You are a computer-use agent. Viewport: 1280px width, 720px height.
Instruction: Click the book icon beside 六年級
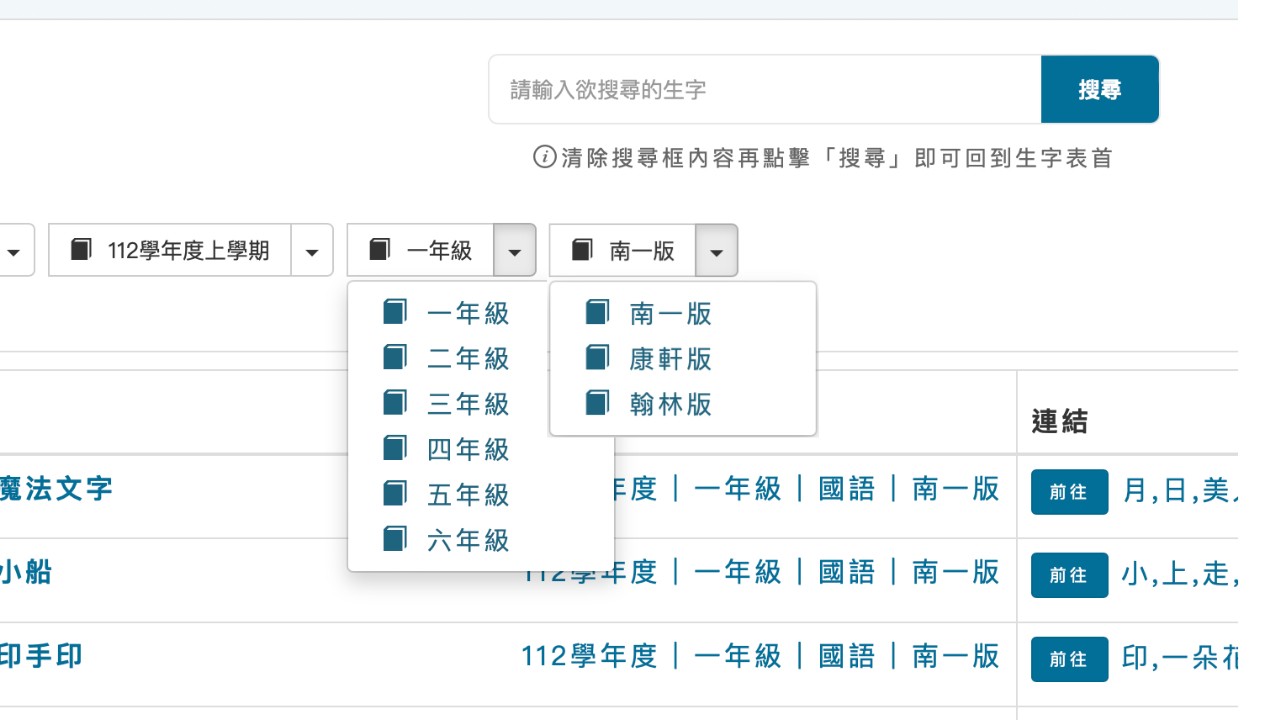[x=395, y=539]
